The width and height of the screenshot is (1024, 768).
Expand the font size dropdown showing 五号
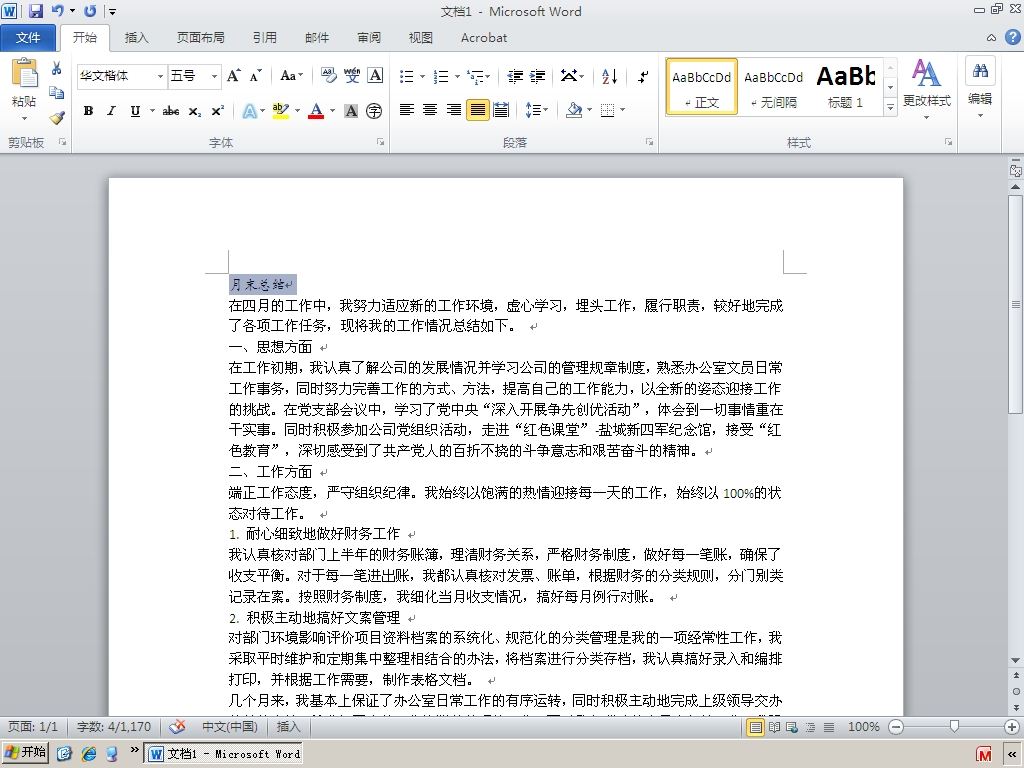click(195, 76)
